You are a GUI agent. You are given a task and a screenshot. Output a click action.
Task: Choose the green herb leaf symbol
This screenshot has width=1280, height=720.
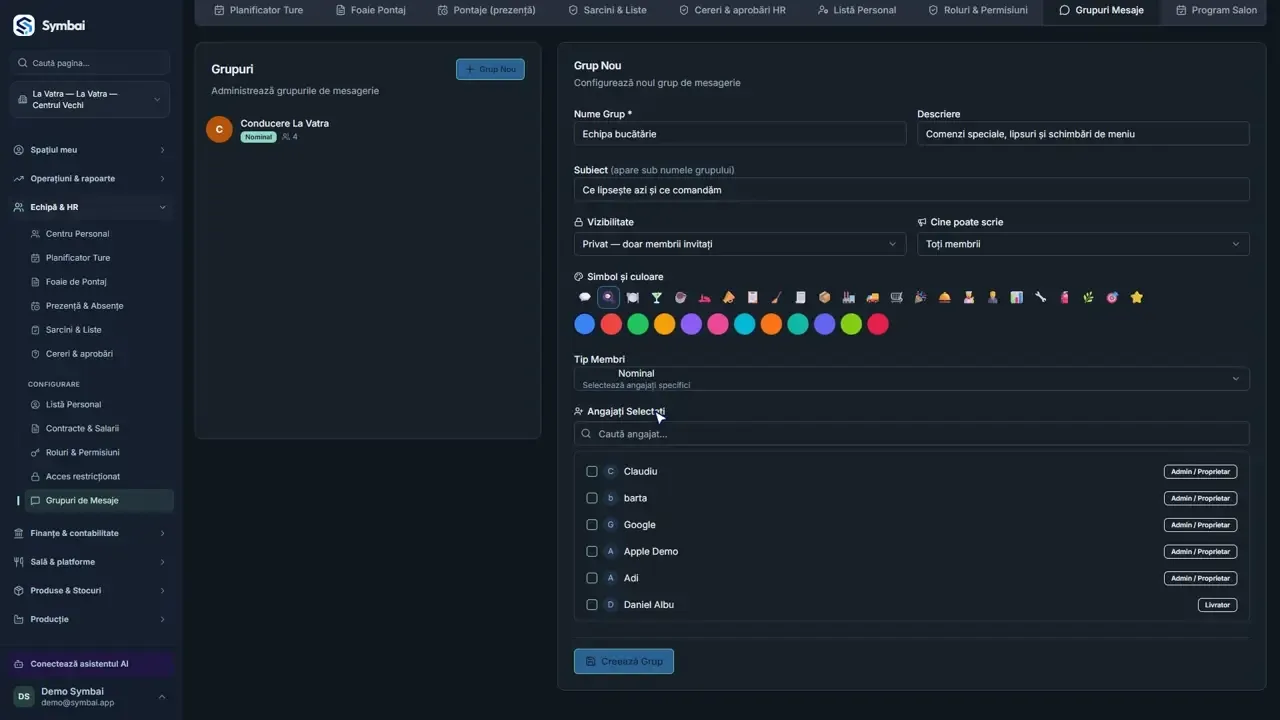pos(1089,297)
